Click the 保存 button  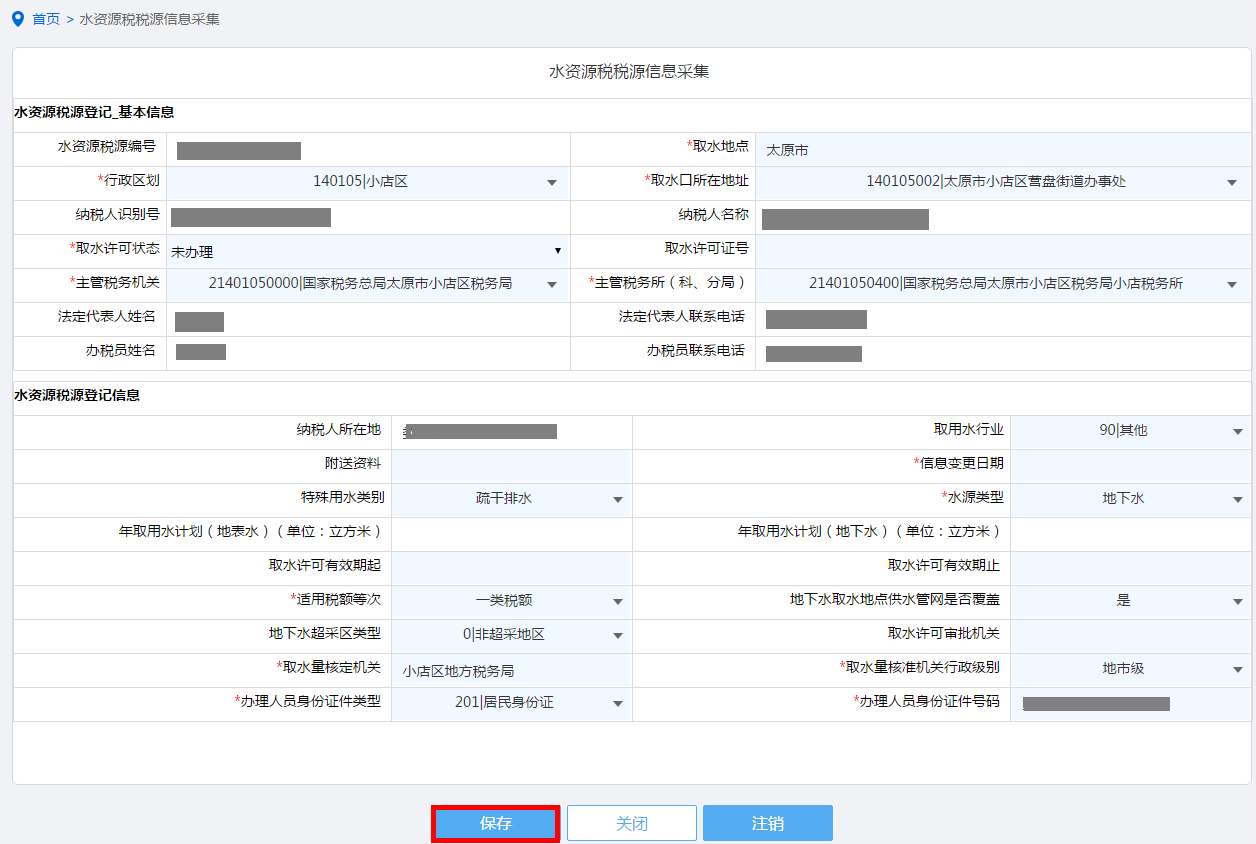pos(496,823)
